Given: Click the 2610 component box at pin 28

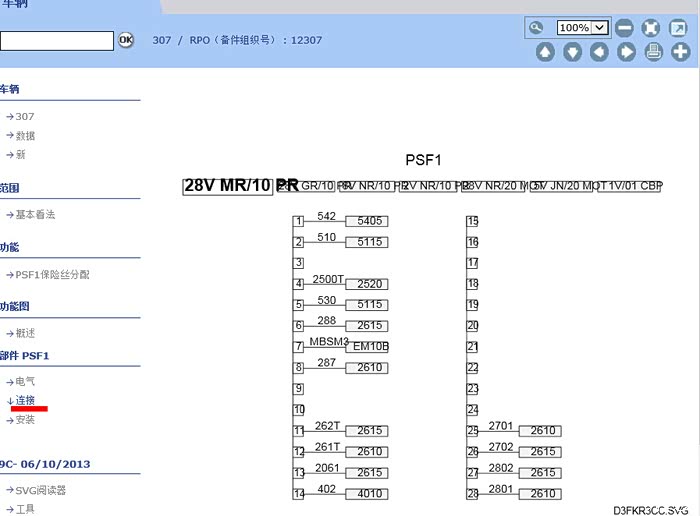Looking at the screenshot, I should coord(540,494).
